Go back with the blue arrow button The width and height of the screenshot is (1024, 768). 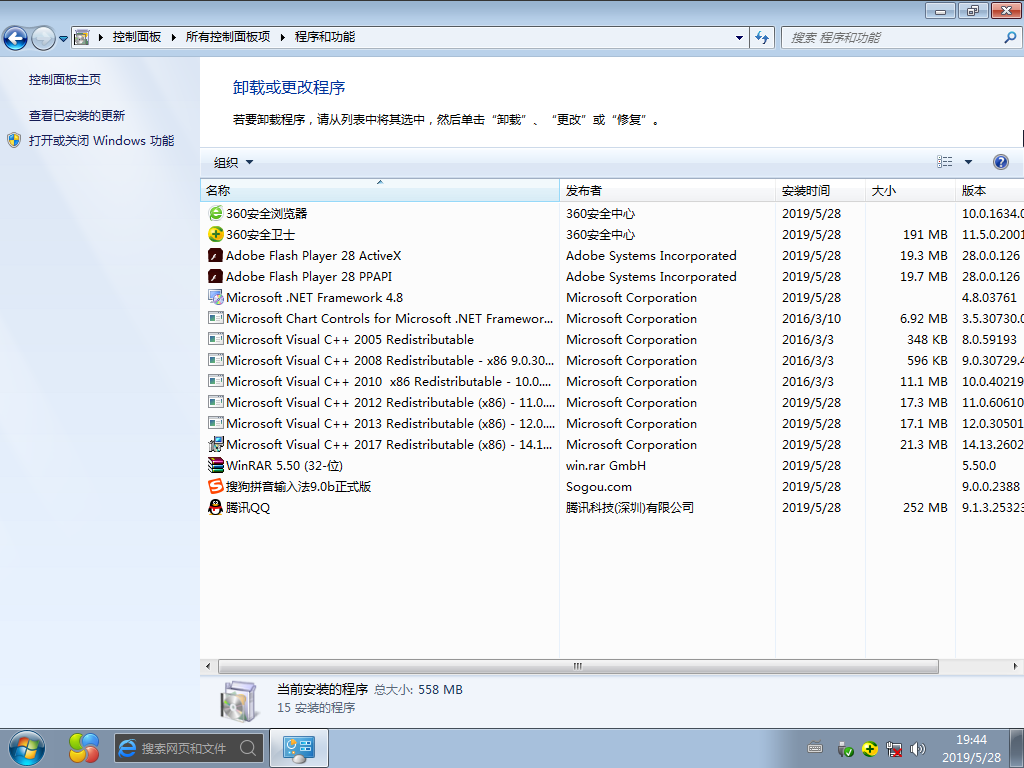[x=16, y=38]
